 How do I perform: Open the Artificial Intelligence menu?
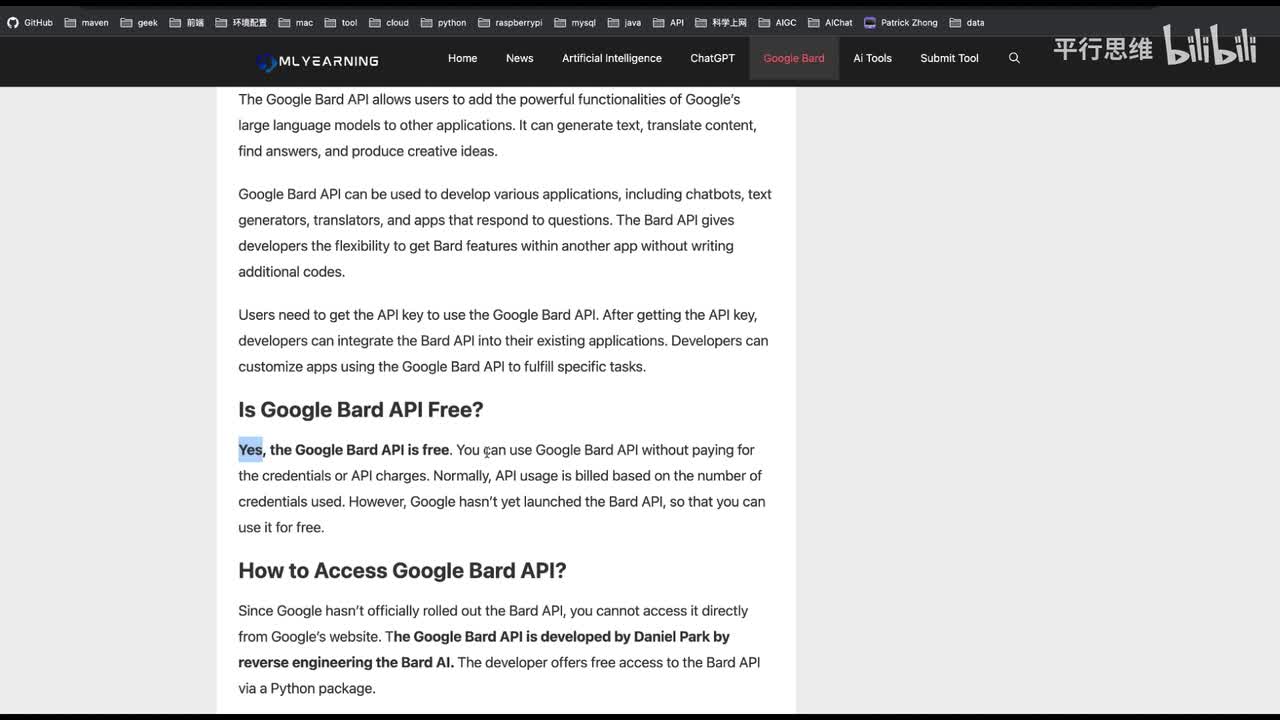tap(611, 58)
